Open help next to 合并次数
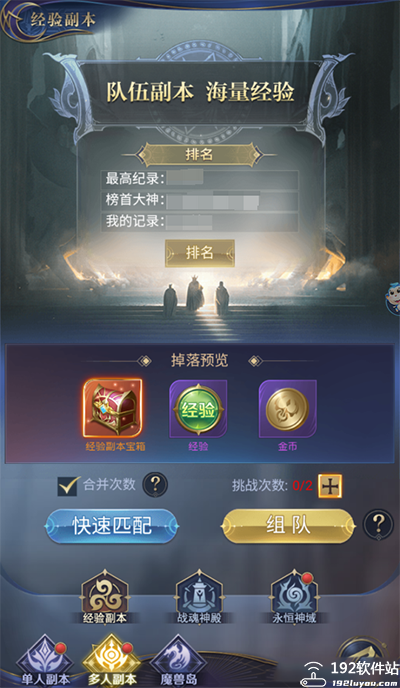Viewport: 400px width, 688px height. coord(155,485)
